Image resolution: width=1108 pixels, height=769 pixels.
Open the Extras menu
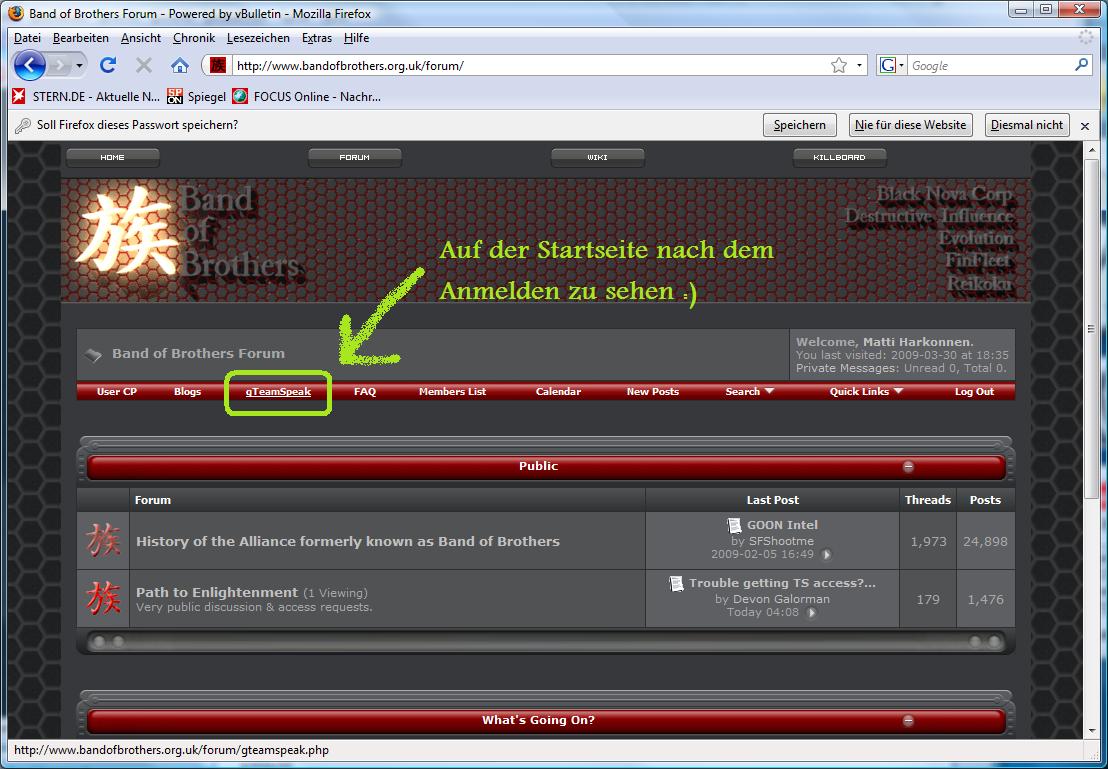click(317, 38)
